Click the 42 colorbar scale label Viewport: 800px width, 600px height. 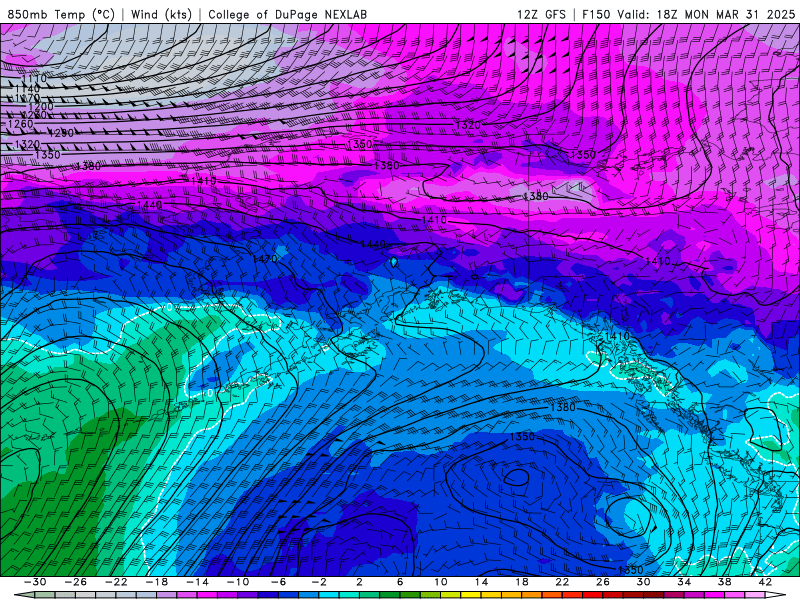coord(765,582)
